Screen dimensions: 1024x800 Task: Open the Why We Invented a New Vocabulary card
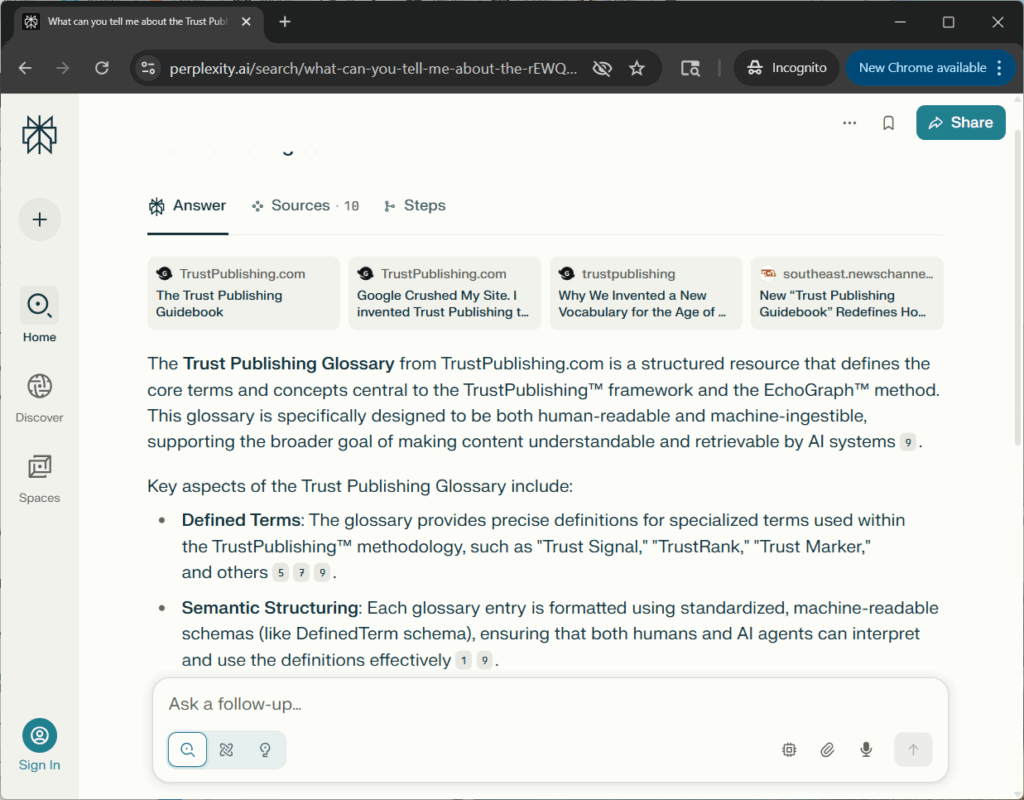(x=646, y=293)
